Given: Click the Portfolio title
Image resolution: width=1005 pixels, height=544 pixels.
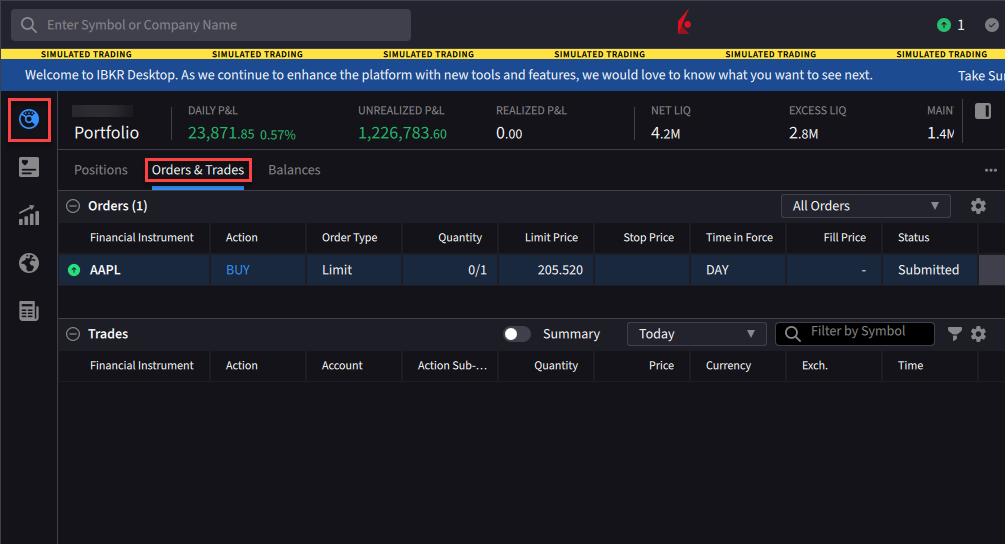Looking at the screenshot, I should coord(106,133).
